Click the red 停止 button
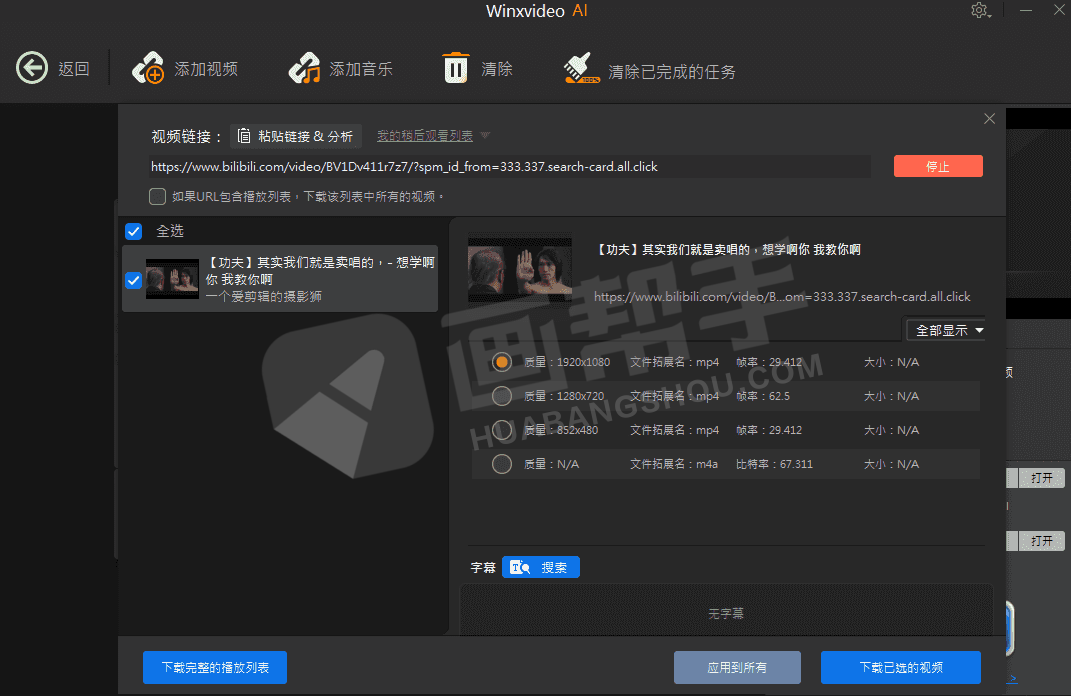Image resolution: width=1071 pixels, height=696 pixels. (938, 166)
